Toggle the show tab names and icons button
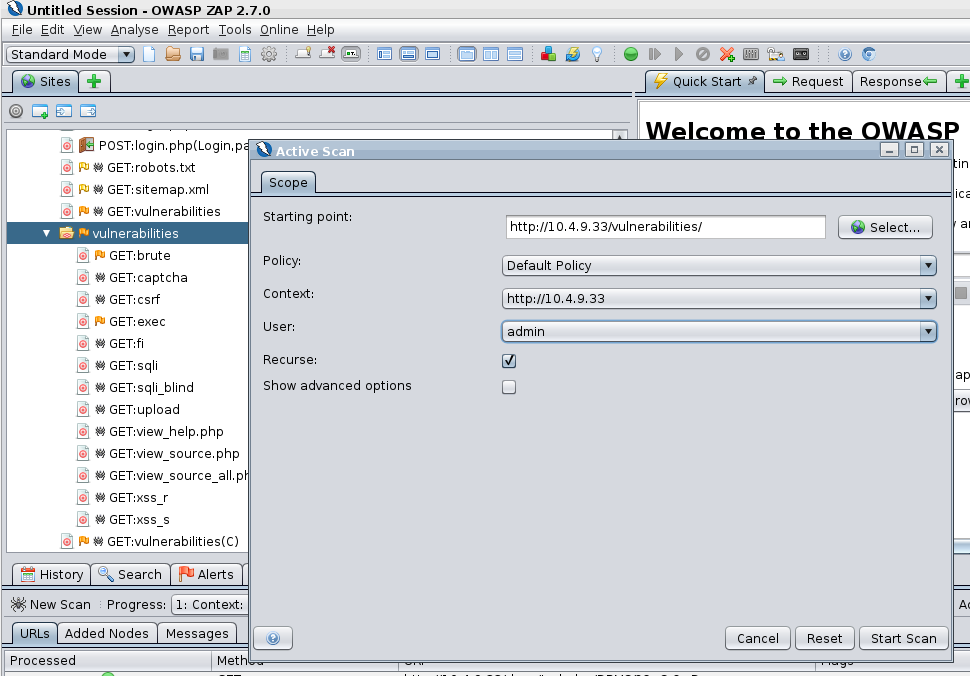Viewport: 970px width, 676px height. [351, 54]
